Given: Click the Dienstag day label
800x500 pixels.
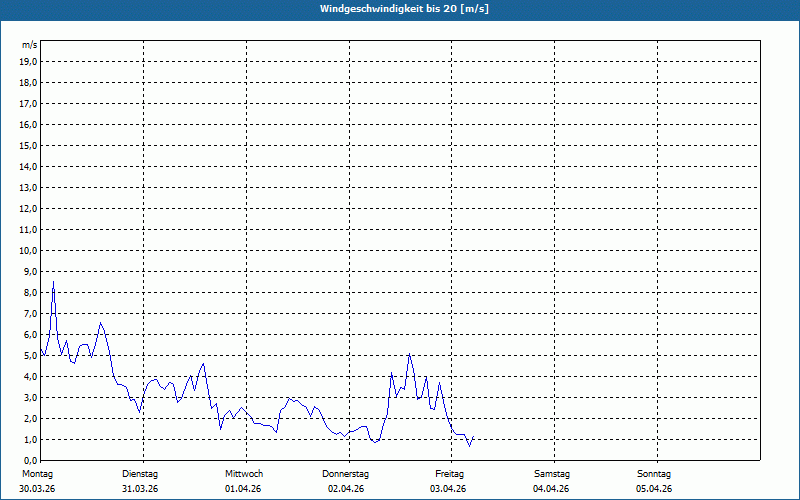Looking at the screenshot, I should tap(140, 473).
